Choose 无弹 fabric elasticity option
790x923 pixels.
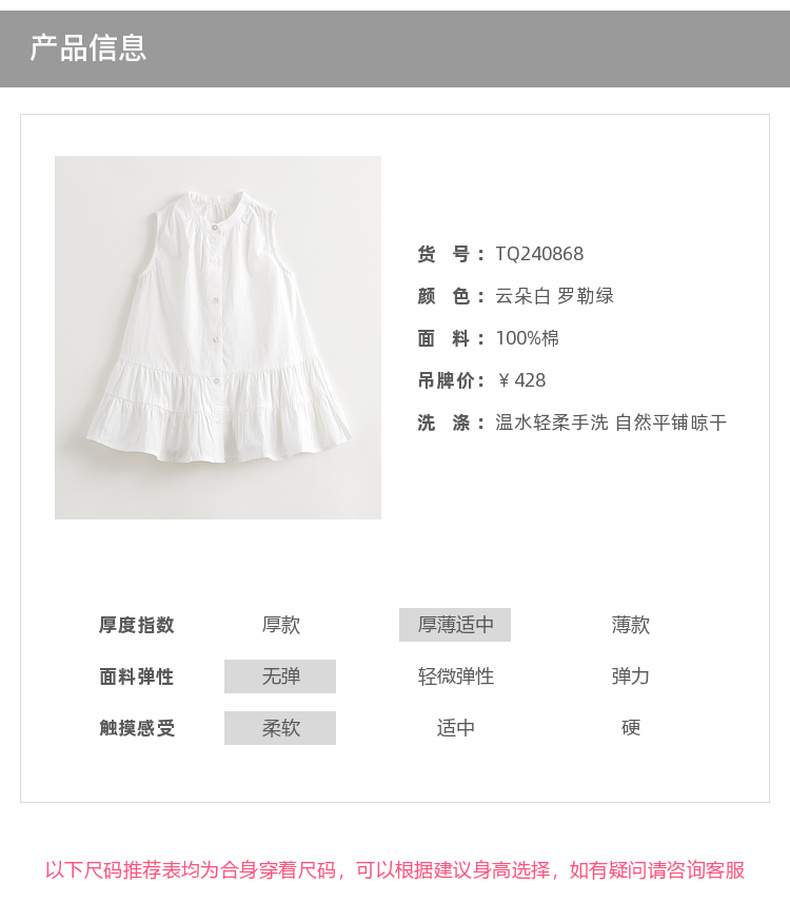pyautogui.click(x=280, y=676)
